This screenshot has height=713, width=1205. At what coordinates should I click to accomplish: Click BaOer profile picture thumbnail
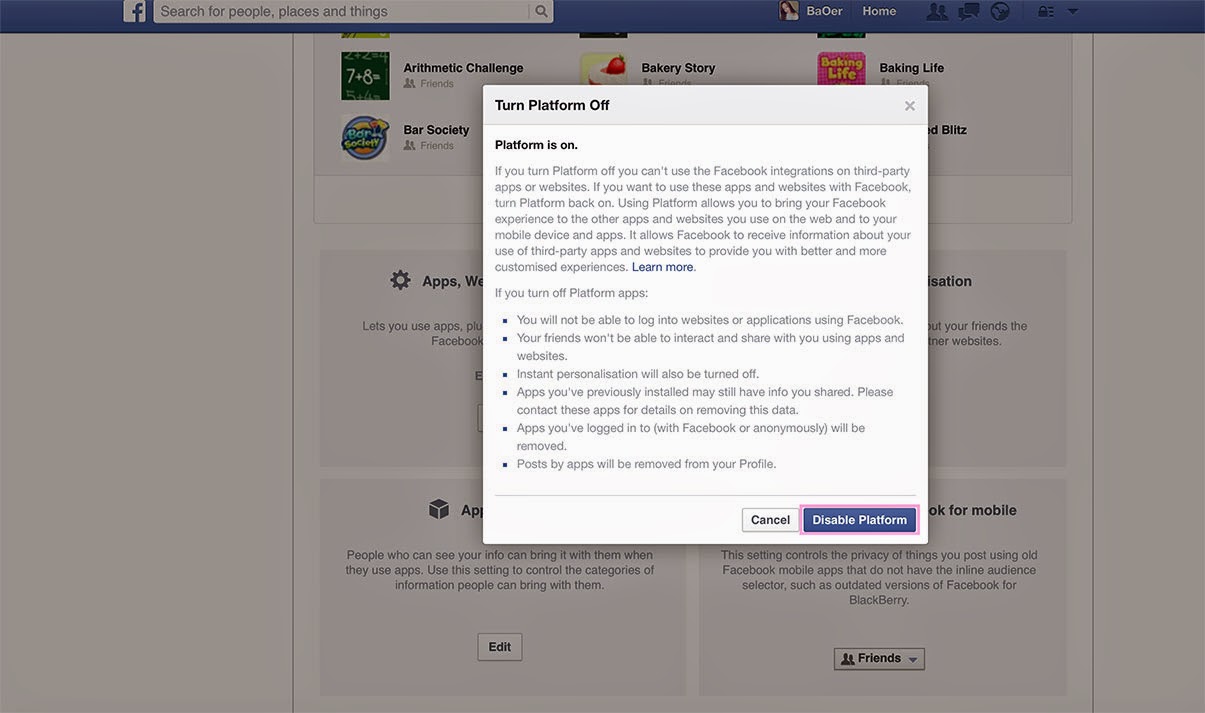point(789,10)
